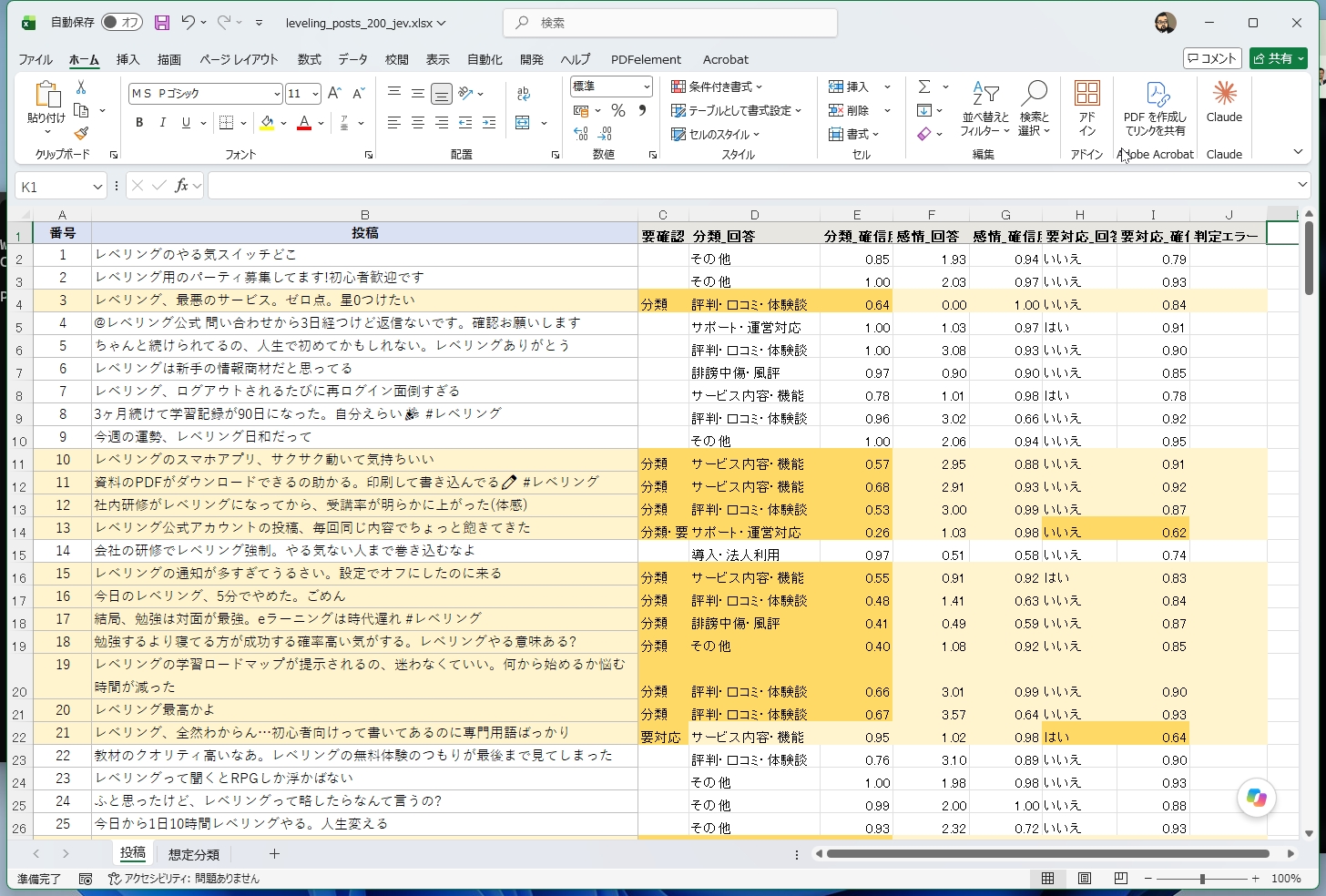Click the Copilot floating icon

pyautogui.click(x=1257, y=798)
